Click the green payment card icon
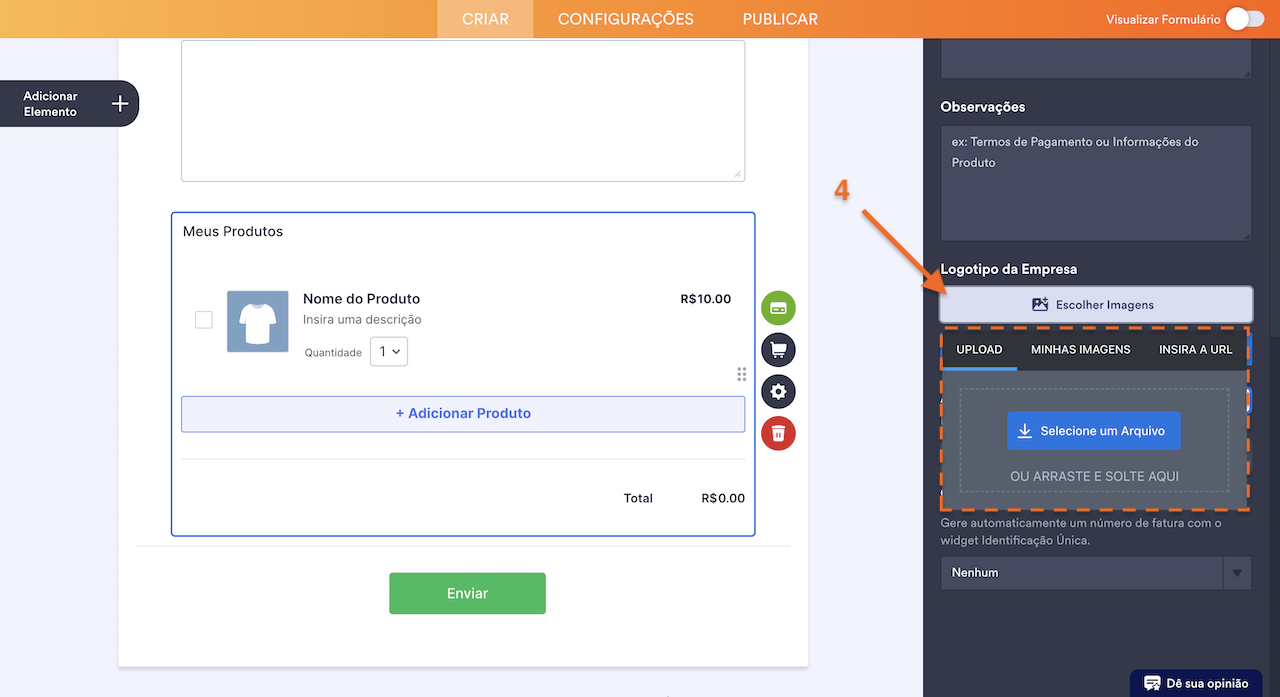 [778, 308]
